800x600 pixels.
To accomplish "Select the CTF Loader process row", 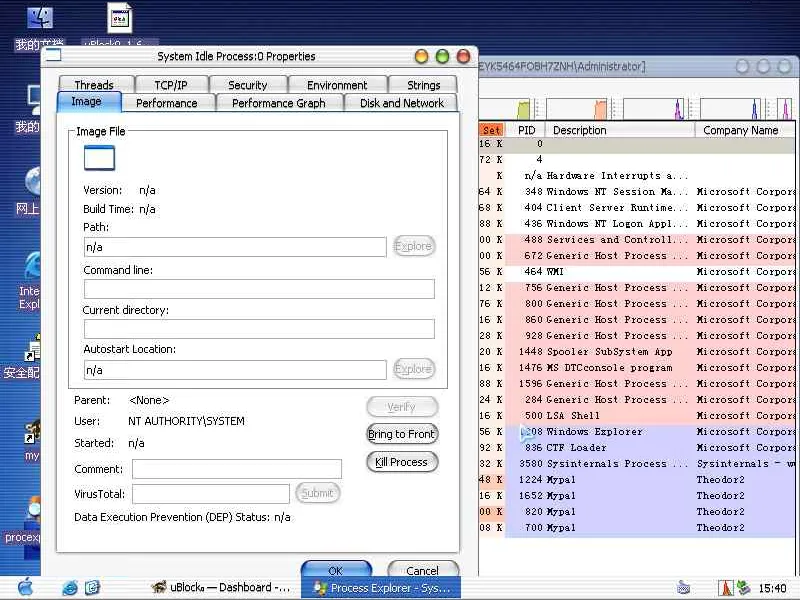I will click(x=637, y=447).
